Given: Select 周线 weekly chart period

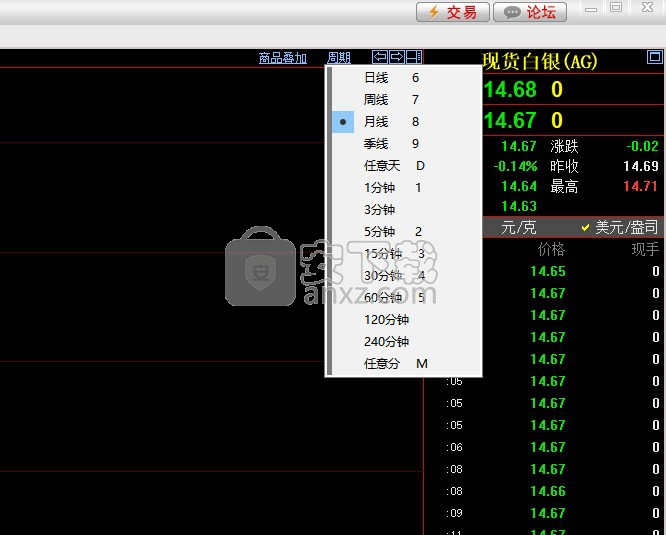Looking at the screenshot, I should click(x=390, y=100).
